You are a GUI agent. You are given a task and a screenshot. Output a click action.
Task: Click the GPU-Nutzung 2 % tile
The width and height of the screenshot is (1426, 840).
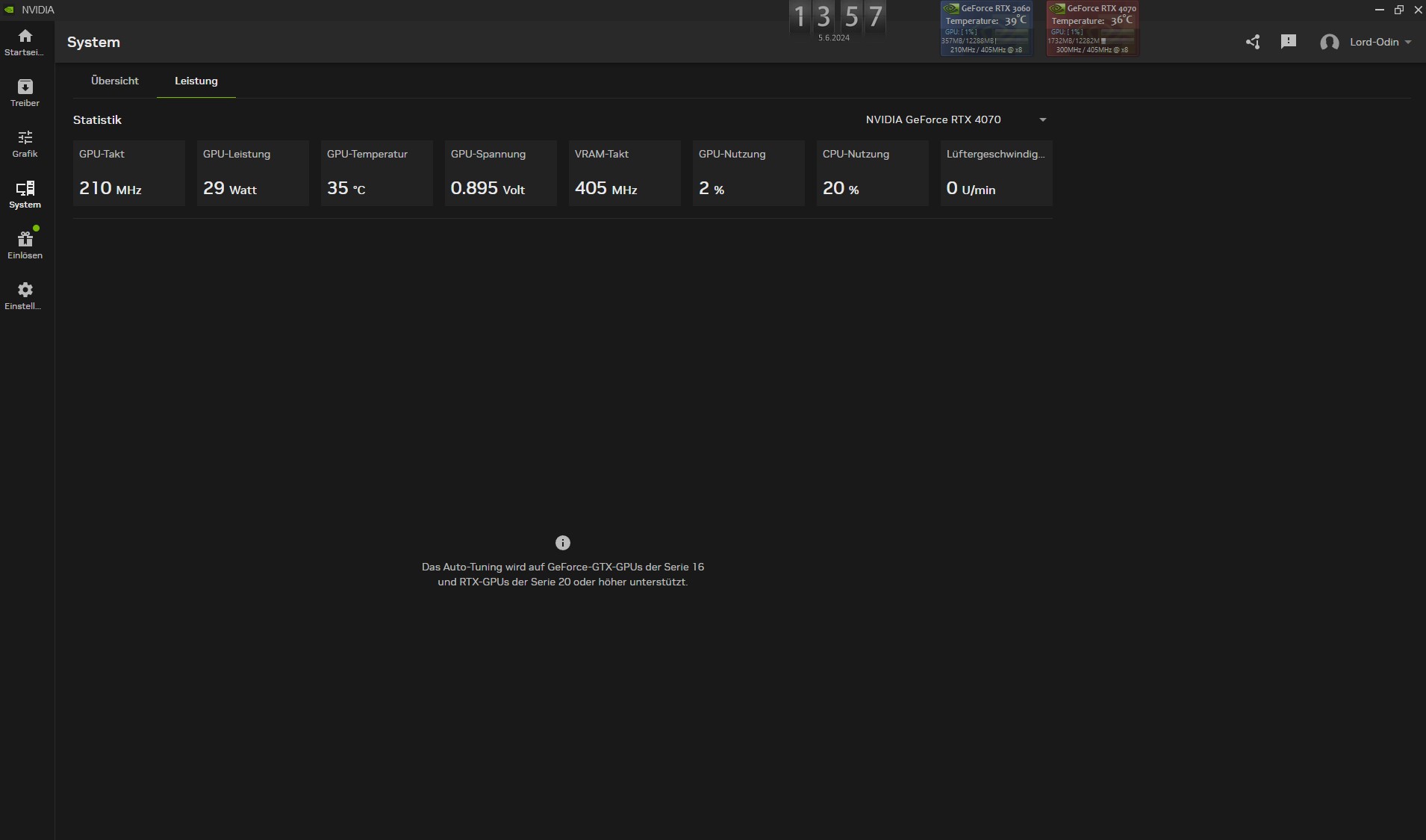point(749,172)
